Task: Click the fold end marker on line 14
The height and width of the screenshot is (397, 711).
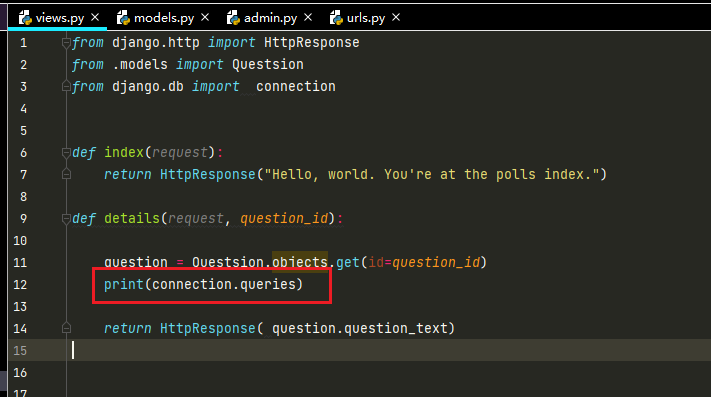Action: point(66,328)
